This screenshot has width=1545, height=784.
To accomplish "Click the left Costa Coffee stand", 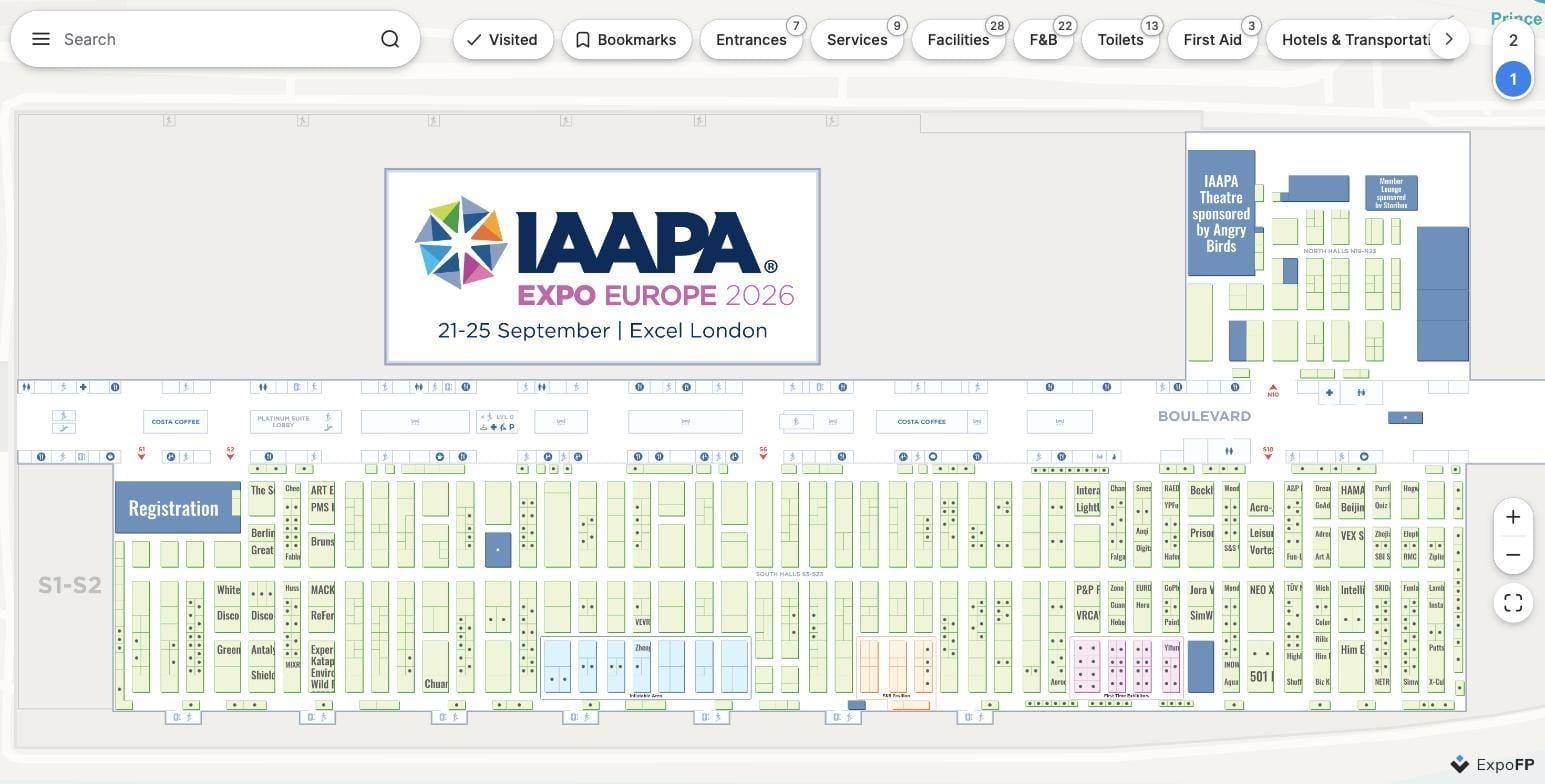I will coord(175,422).
